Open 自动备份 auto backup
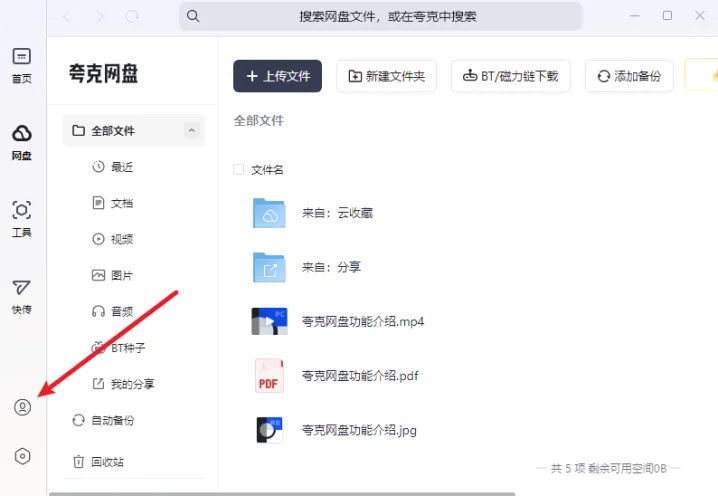This screenshot has height=496, width=718. (103, 420)
